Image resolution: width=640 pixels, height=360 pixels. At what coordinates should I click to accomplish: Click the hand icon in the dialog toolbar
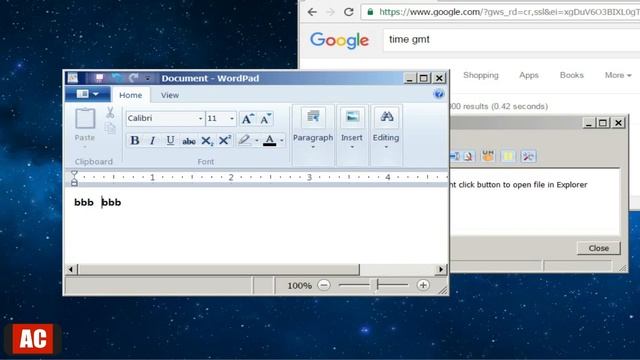[488, 156]
